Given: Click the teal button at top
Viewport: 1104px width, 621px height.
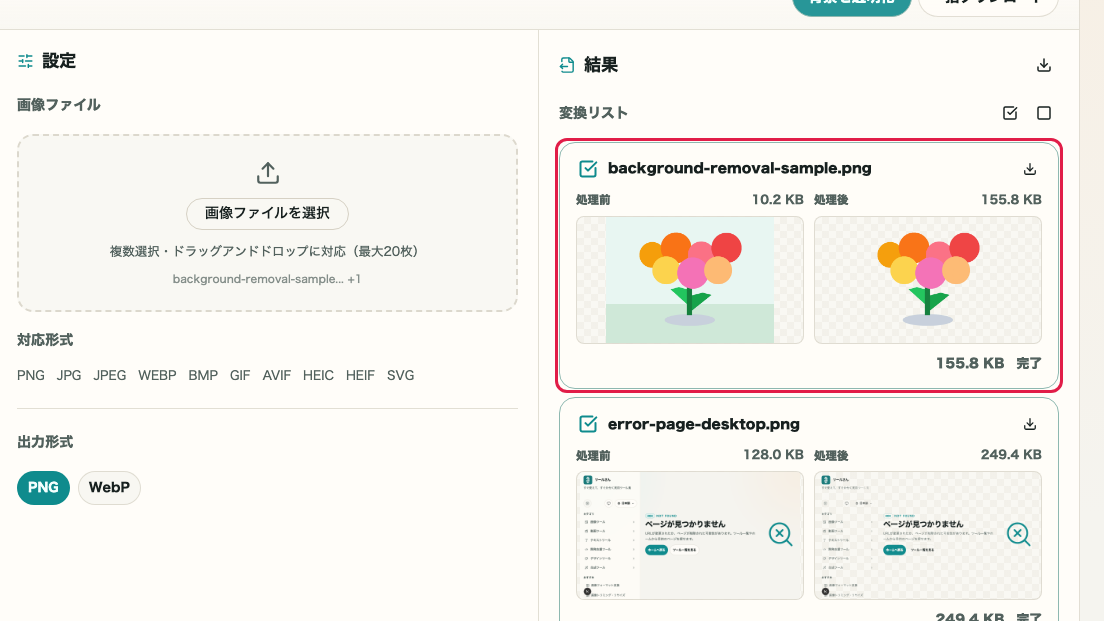Looking at the screenshot, I should coord(852,6).
